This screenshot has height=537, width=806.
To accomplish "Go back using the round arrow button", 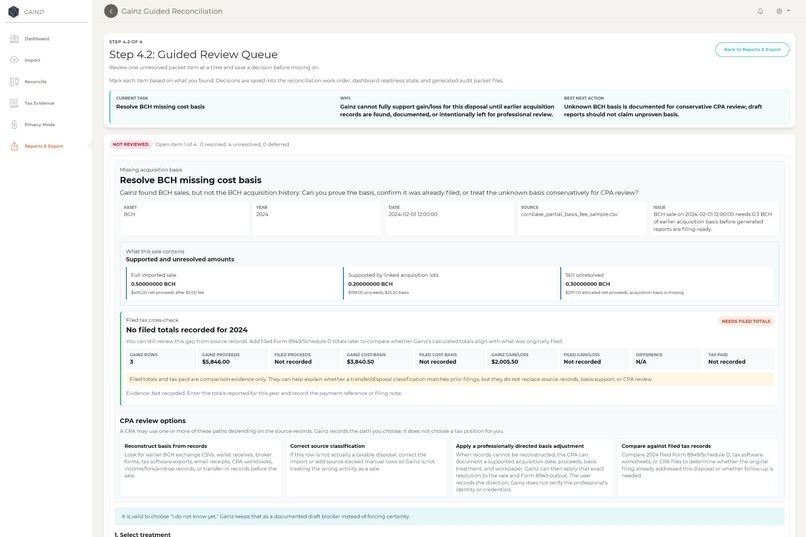I will pos(111,11).
